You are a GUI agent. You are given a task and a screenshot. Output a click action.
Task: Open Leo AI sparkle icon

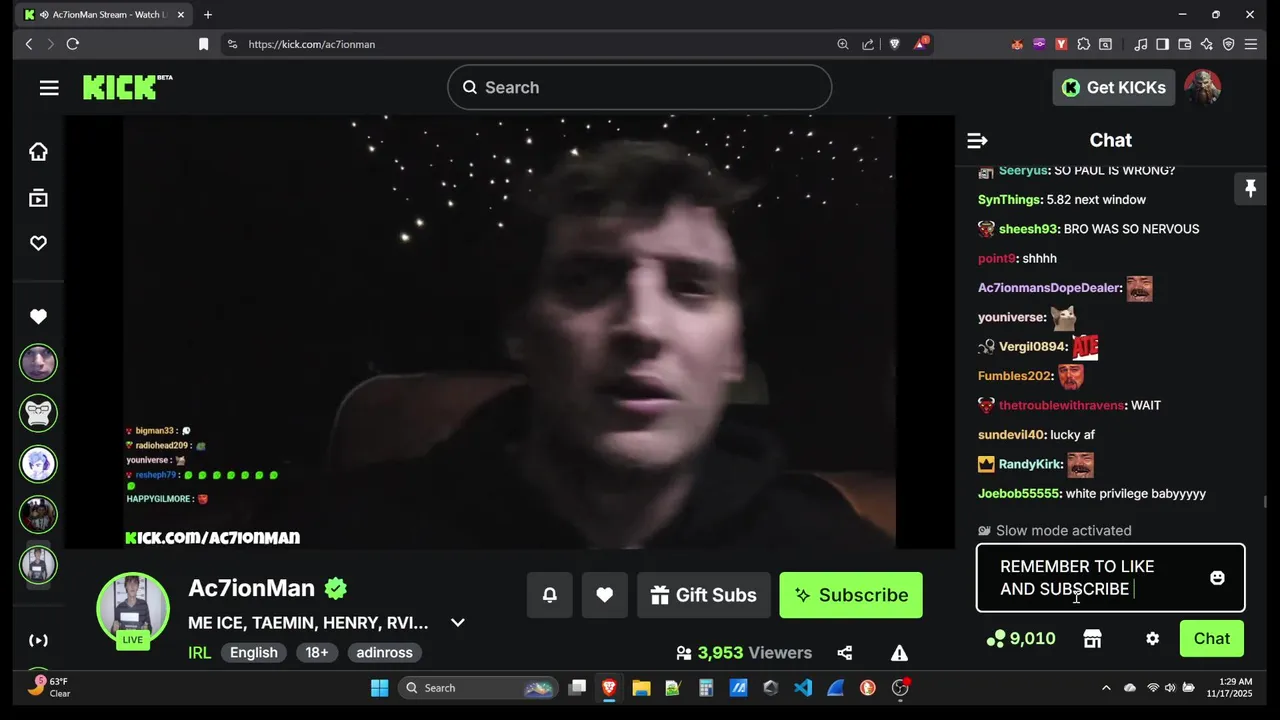[1207, 44]
